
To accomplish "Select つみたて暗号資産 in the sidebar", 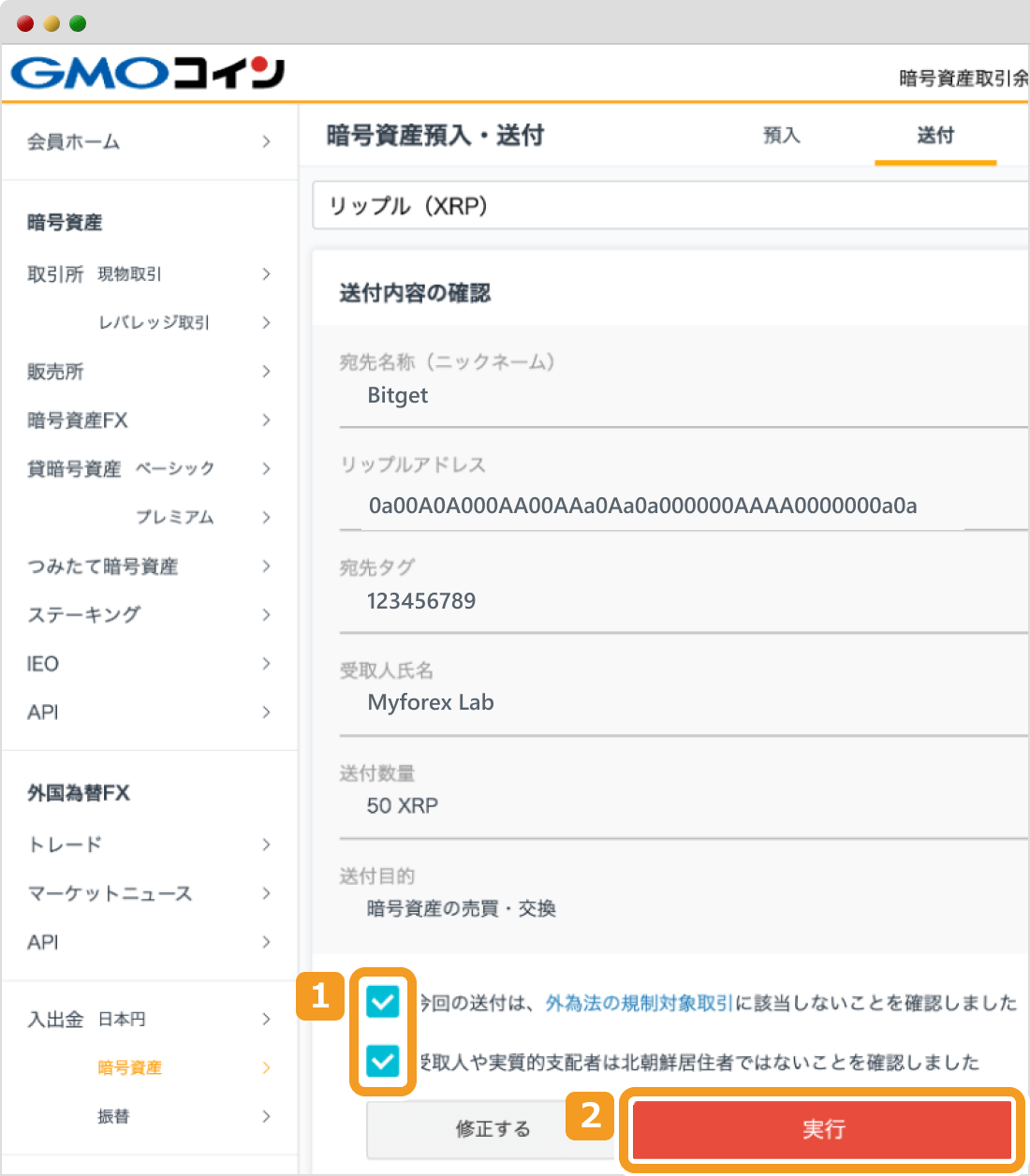I will (103, 566).
